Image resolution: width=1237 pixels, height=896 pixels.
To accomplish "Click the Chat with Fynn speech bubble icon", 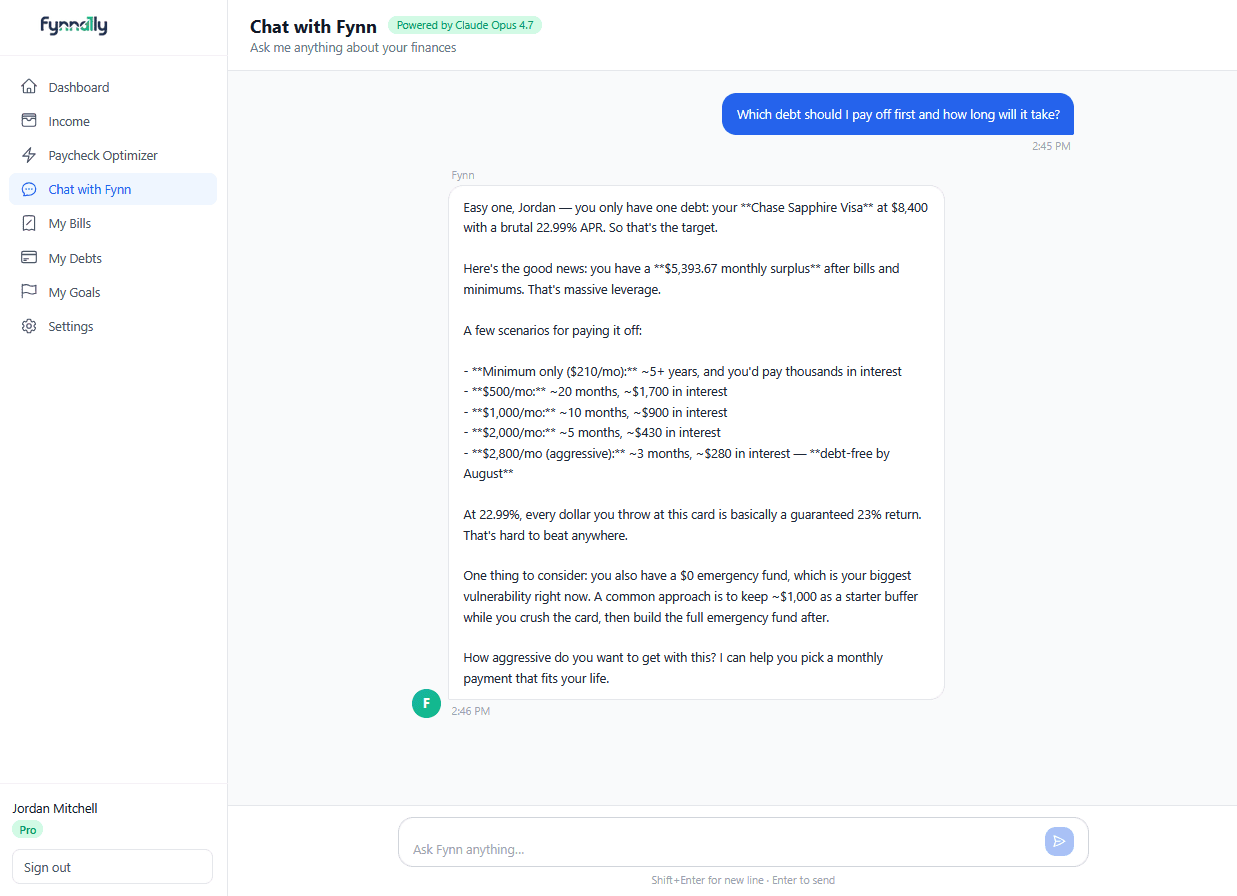I will tap(30, 189).
